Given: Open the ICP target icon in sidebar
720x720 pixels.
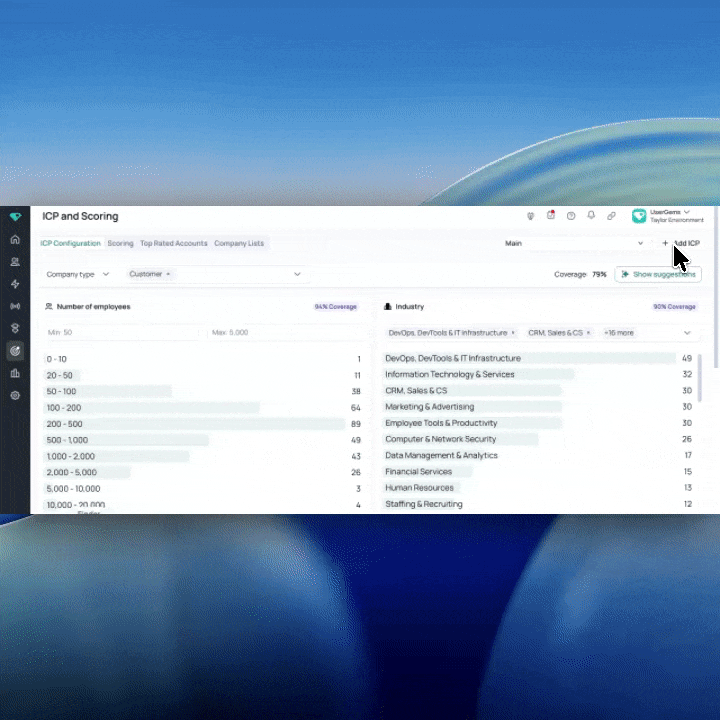Looking at the screenshot, I should [15, 351].
